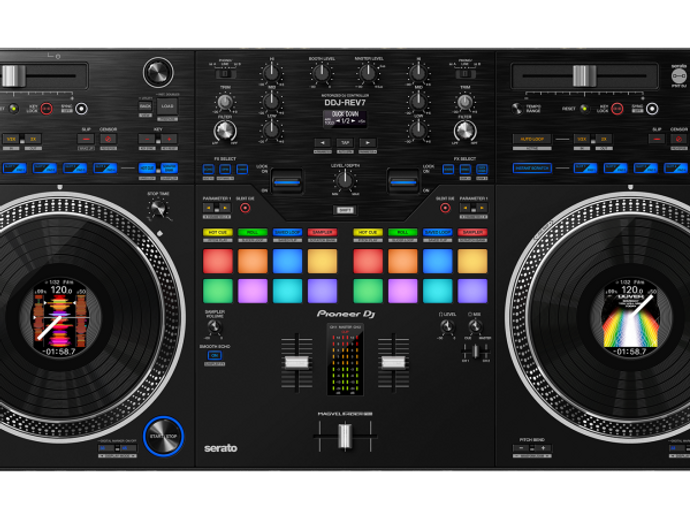The height and width of the screenshot is (518, 690).
Task: Click the right deck SLIP button
Action: (x=657, y=139)
